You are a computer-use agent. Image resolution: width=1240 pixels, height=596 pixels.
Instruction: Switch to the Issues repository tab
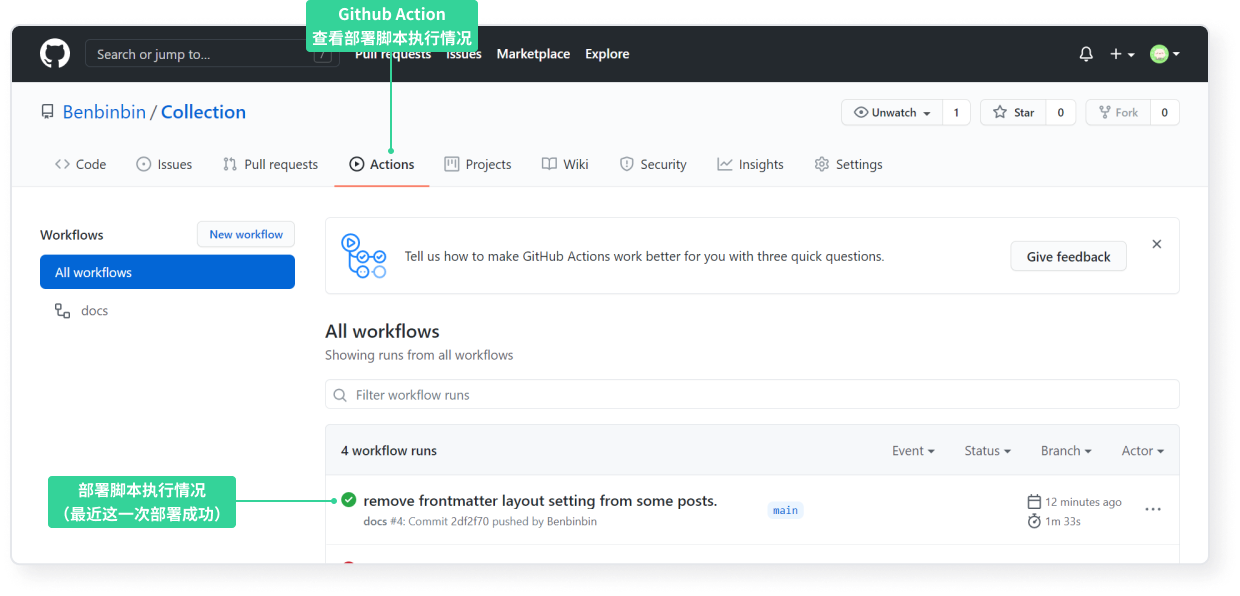pos(164,164)
